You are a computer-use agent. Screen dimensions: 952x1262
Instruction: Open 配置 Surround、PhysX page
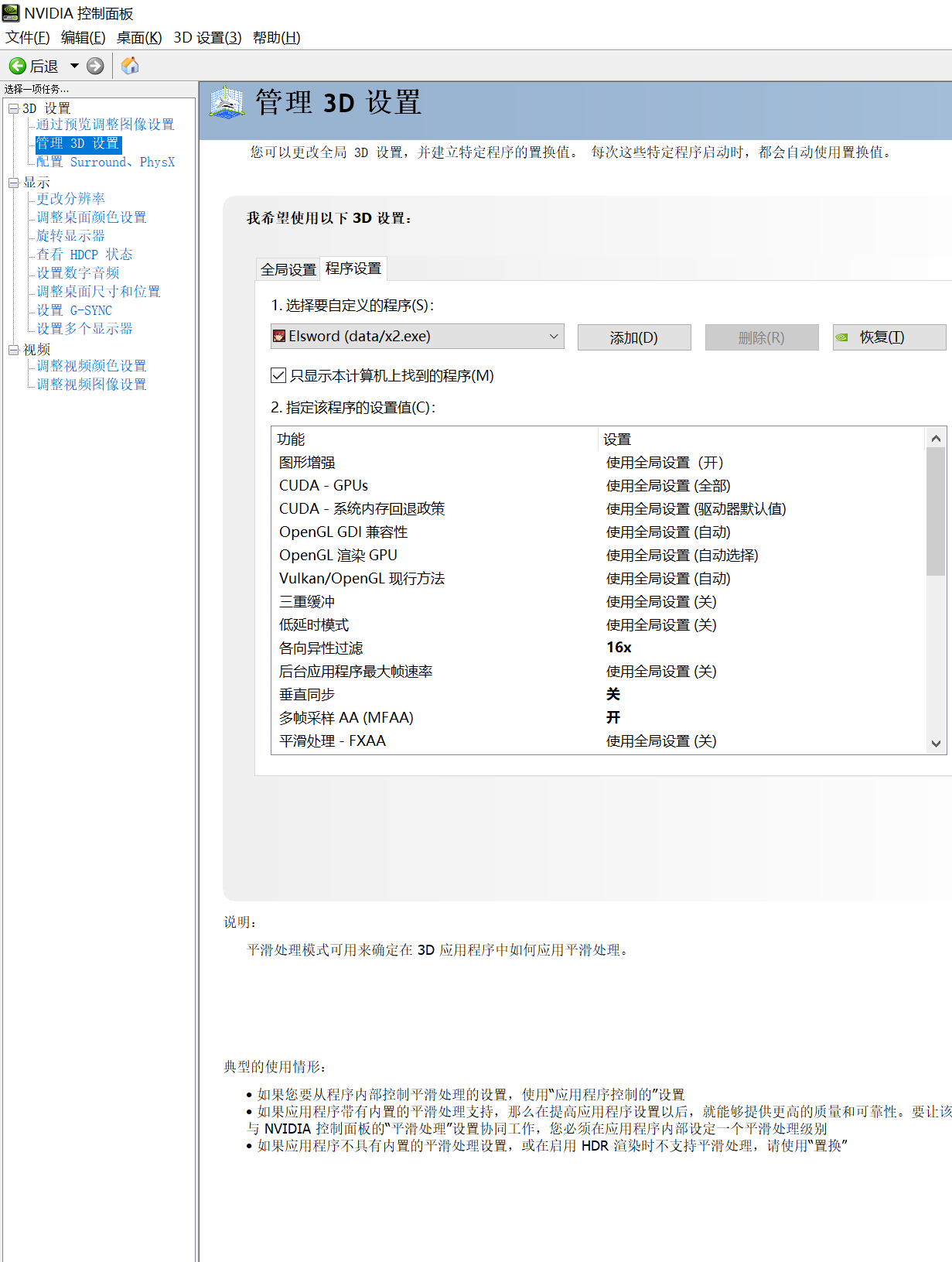click(106, 162)
